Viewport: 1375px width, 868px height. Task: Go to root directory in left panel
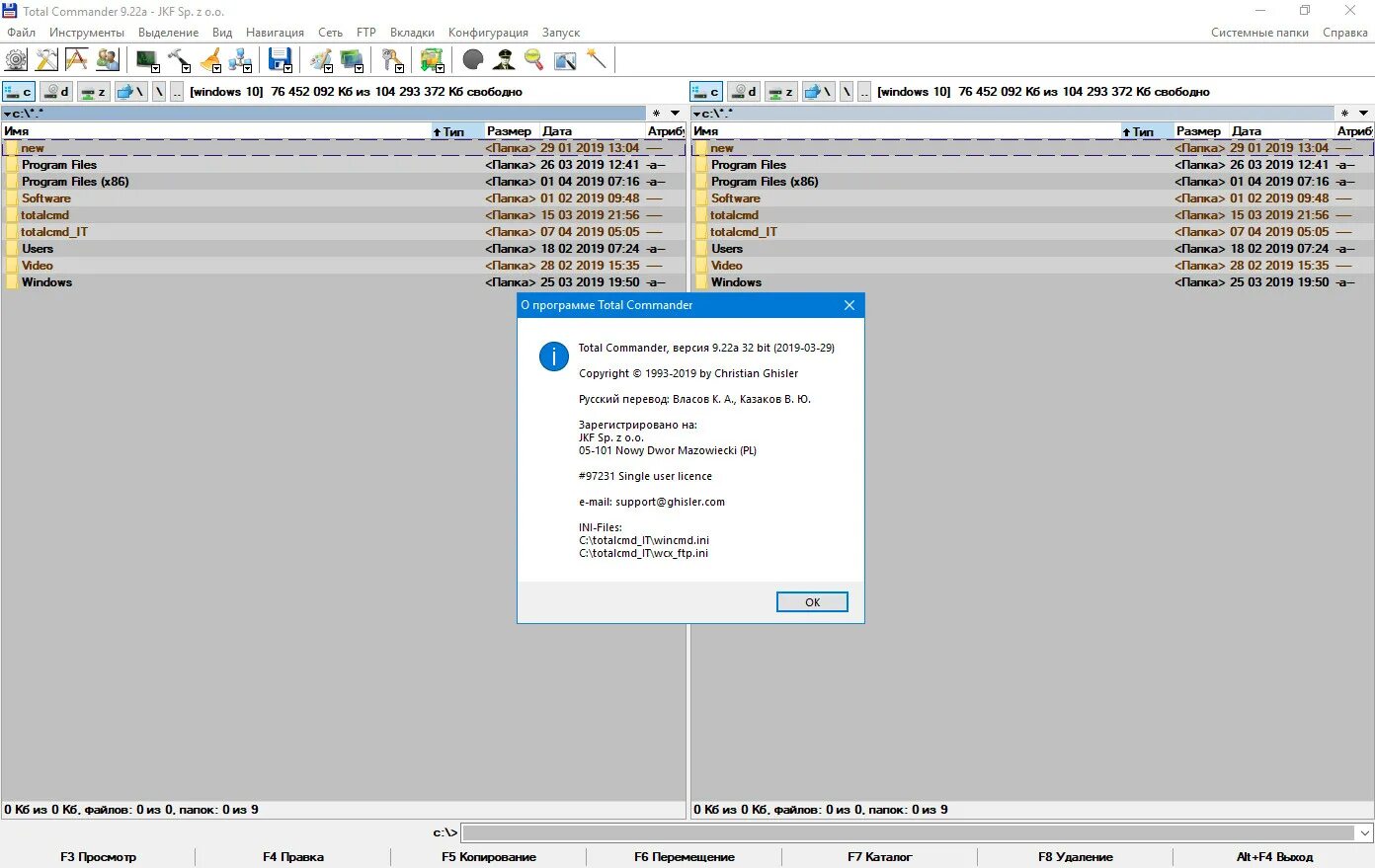coord(158,92)
